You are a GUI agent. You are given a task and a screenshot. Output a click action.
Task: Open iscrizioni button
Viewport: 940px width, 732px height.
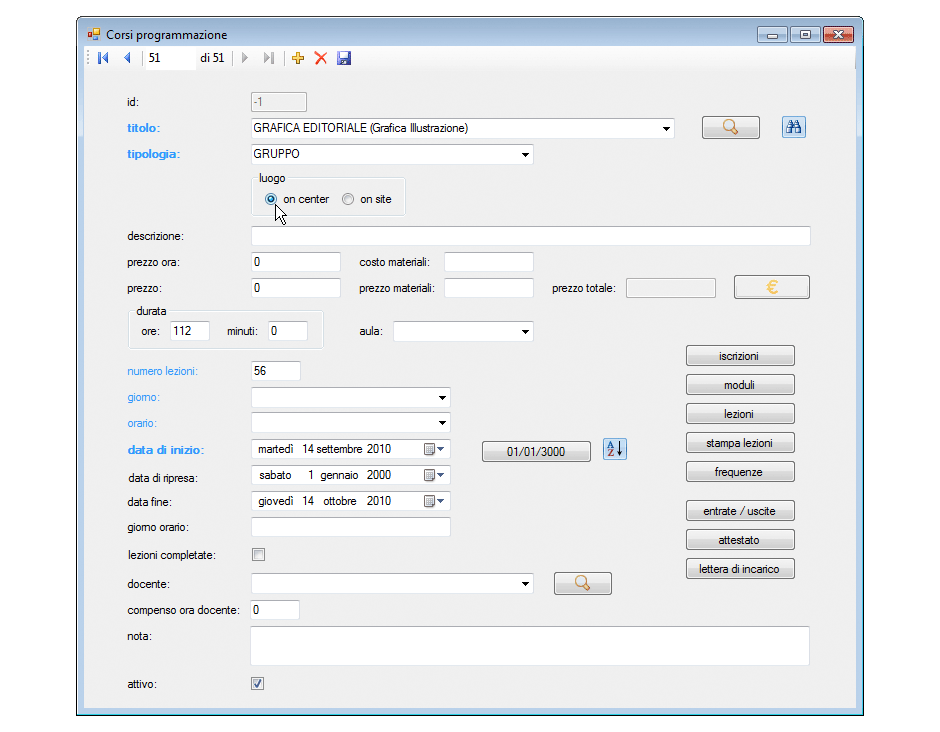click(740, 356)
